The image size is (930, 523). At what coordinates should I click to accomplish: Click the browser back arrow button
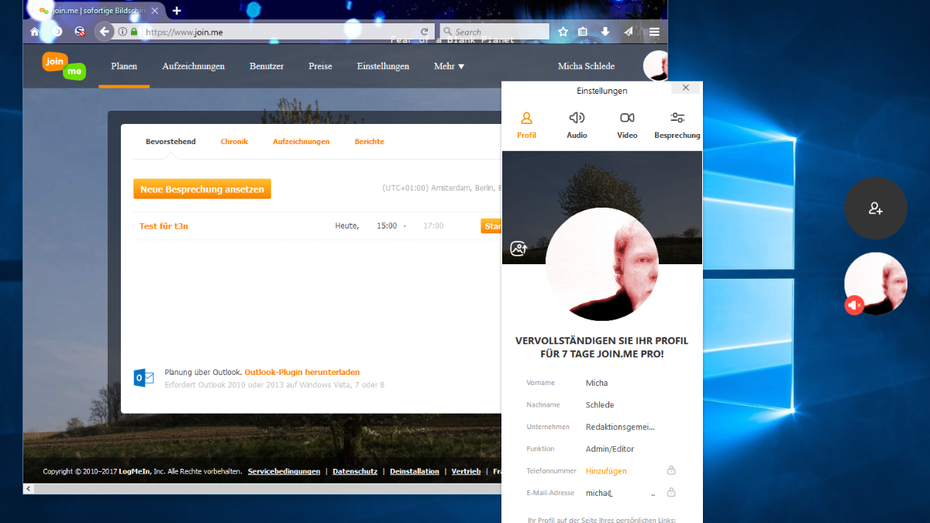[x=104, y=31]
